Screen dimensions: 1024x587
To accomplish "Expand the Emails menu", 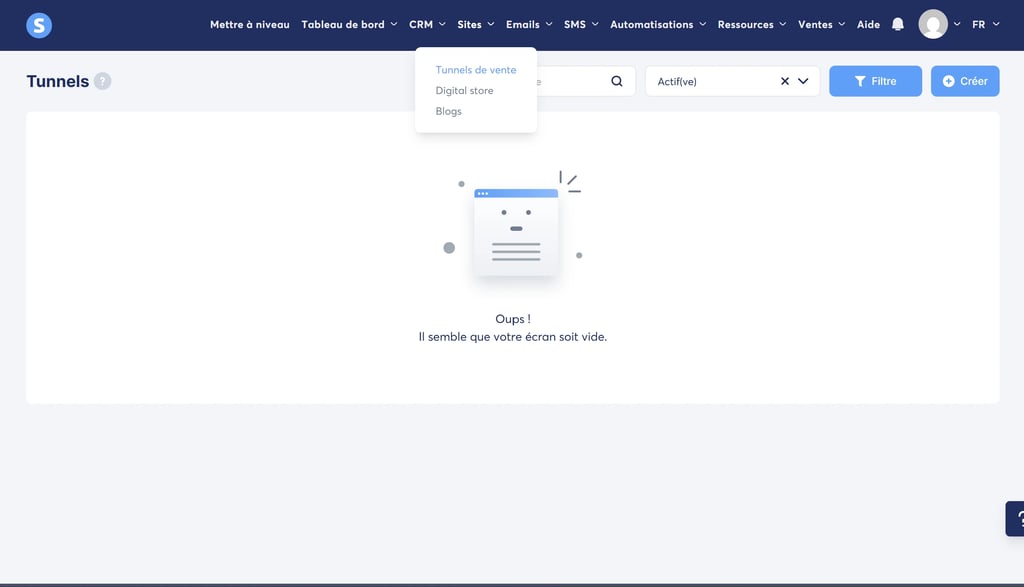I will 529,24.
